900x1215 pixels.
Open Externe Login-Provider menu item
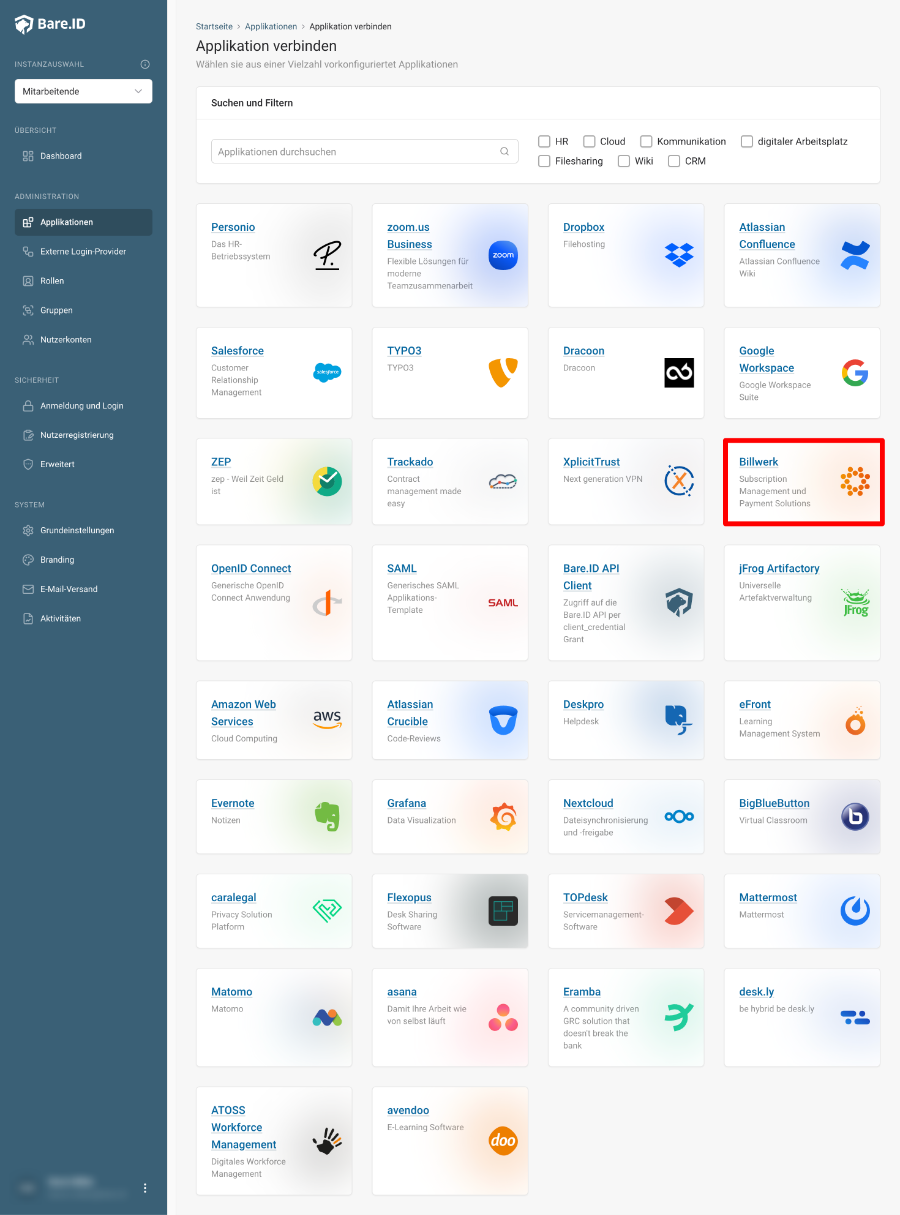tap(83, 251)
